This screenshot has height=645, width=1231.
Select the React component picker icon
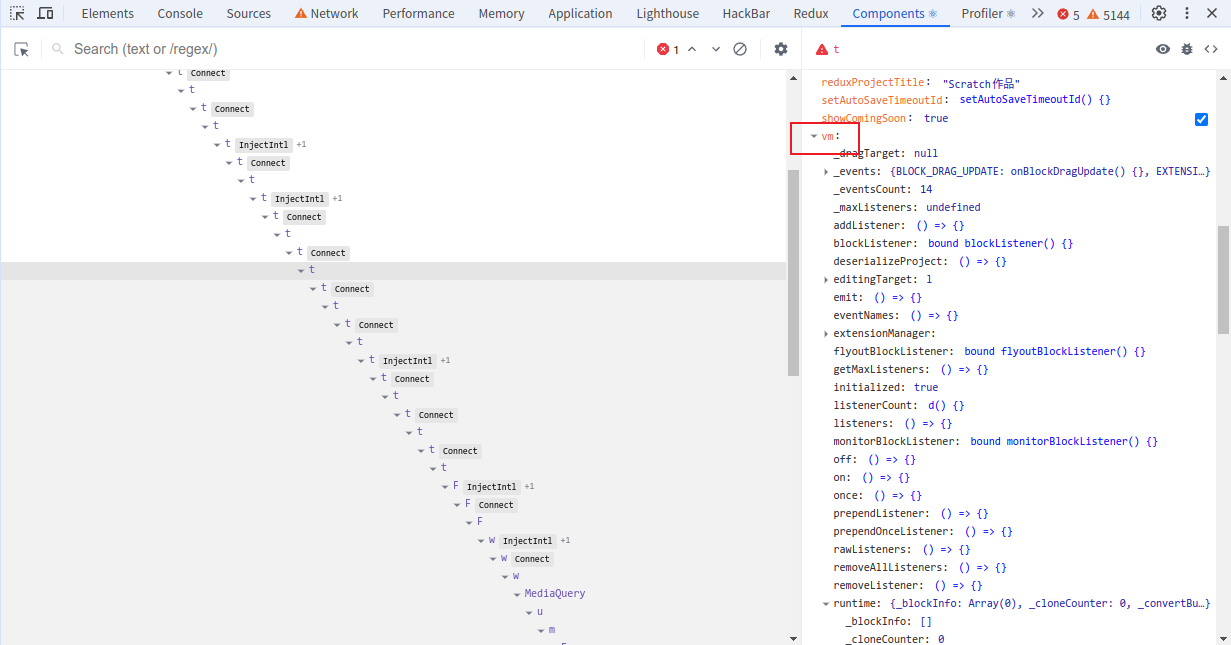[21, 48]
